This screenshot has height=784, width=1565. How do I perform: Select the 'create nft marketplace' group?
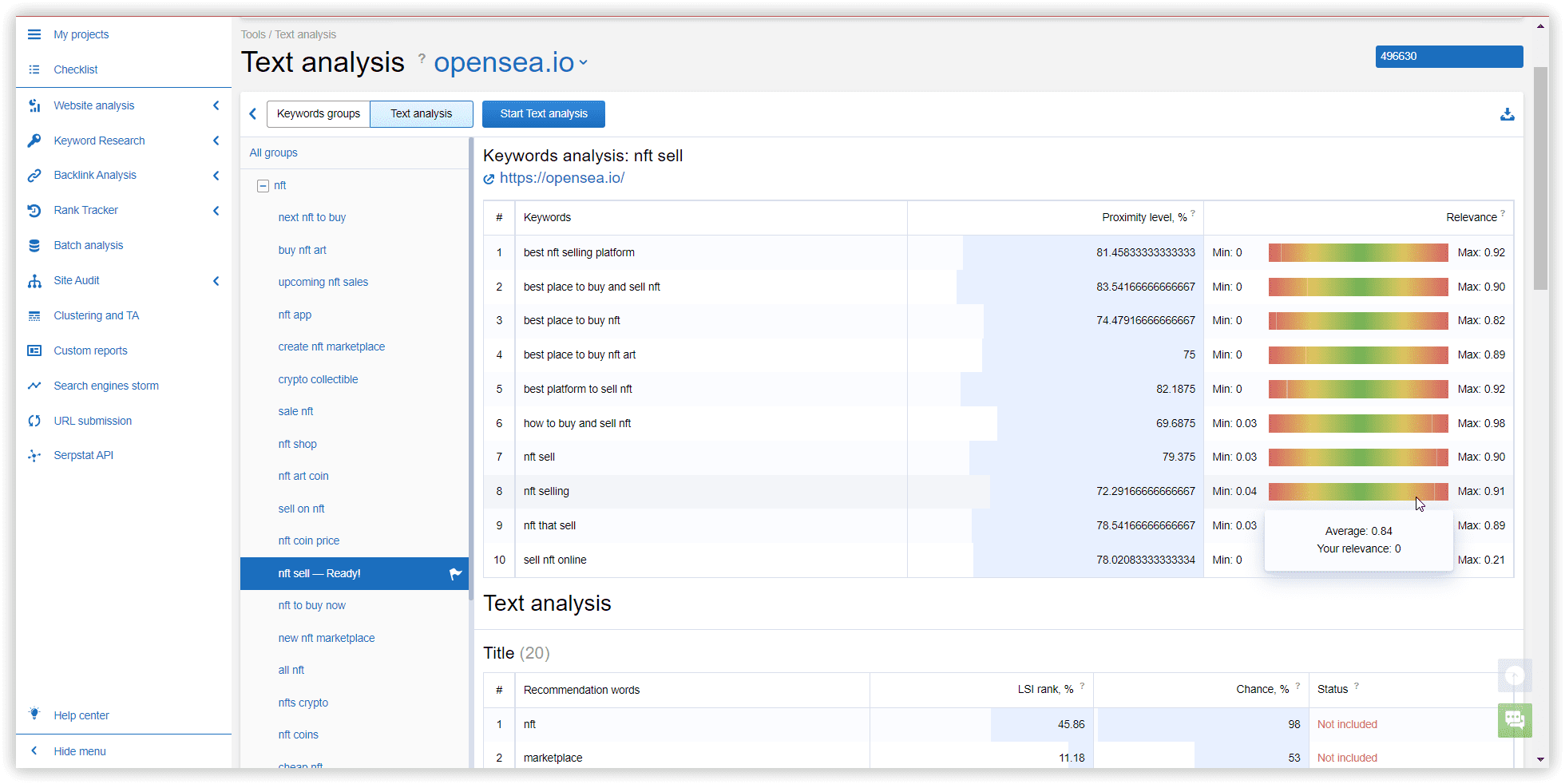pos(331,346)
